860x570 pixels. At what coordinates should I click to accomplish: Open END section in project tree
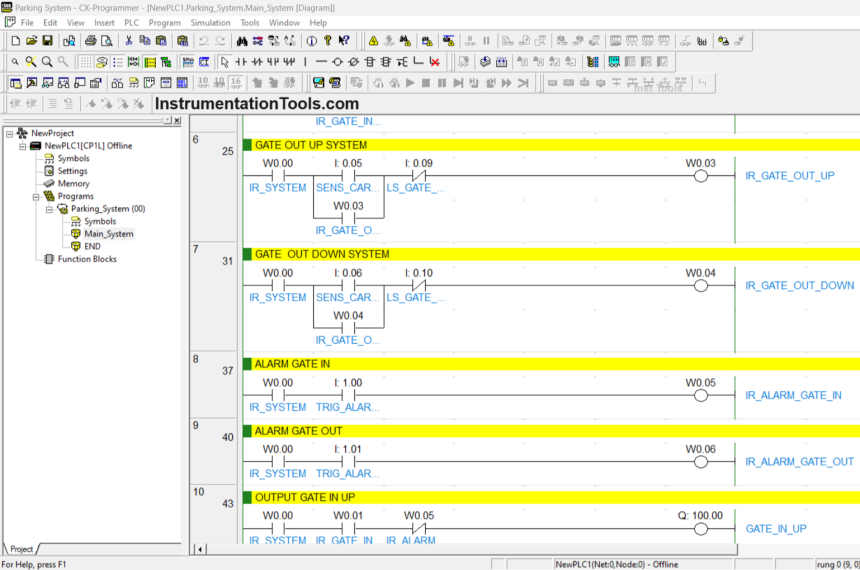pyautogui.click(x=92, y=246)
